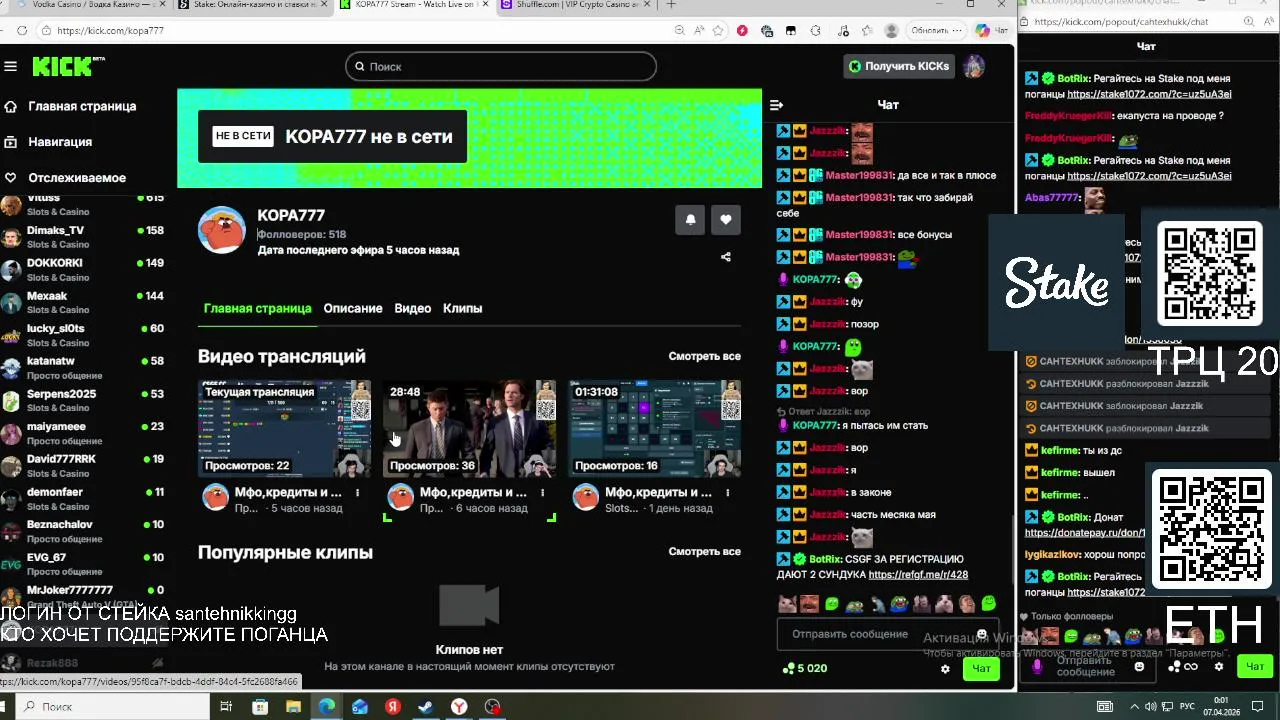Click the KOPA777 channel avatar
The image size is (1280, 720).
point(222,231)
